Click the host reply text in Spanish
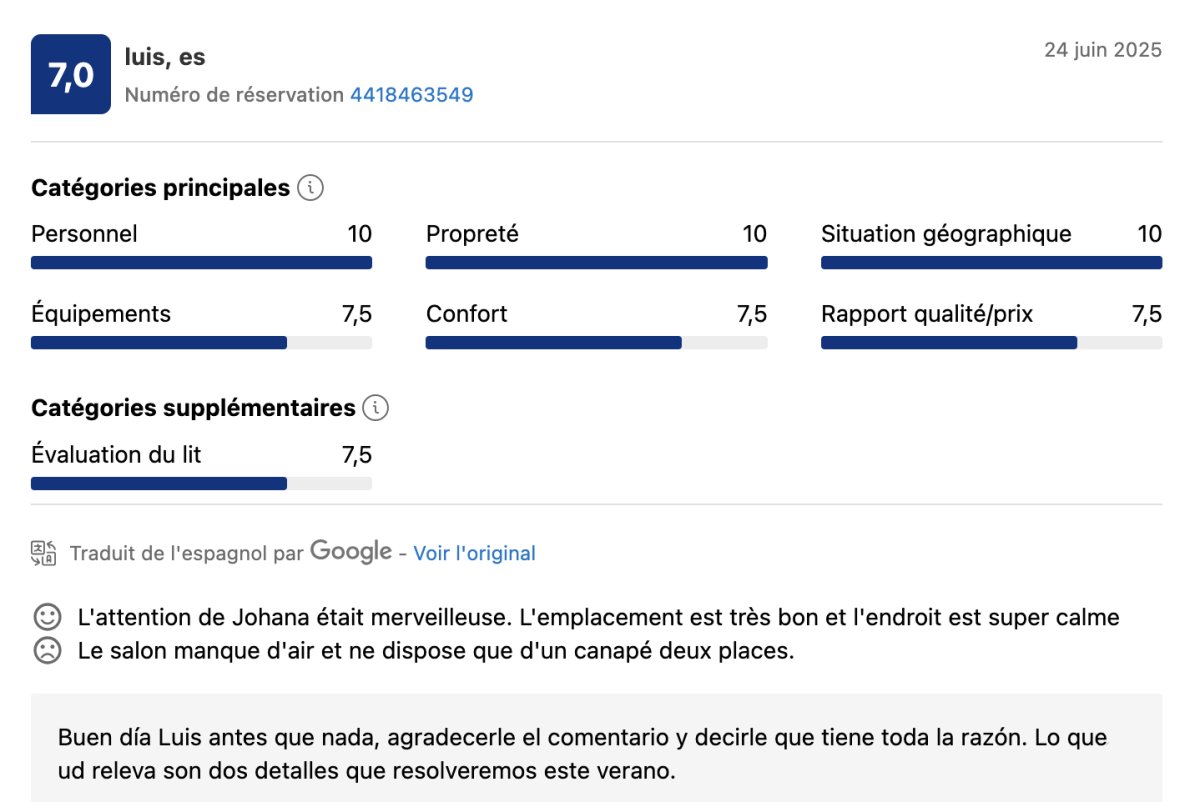The height and width of the screenshot is (802, 1200). 582,755
